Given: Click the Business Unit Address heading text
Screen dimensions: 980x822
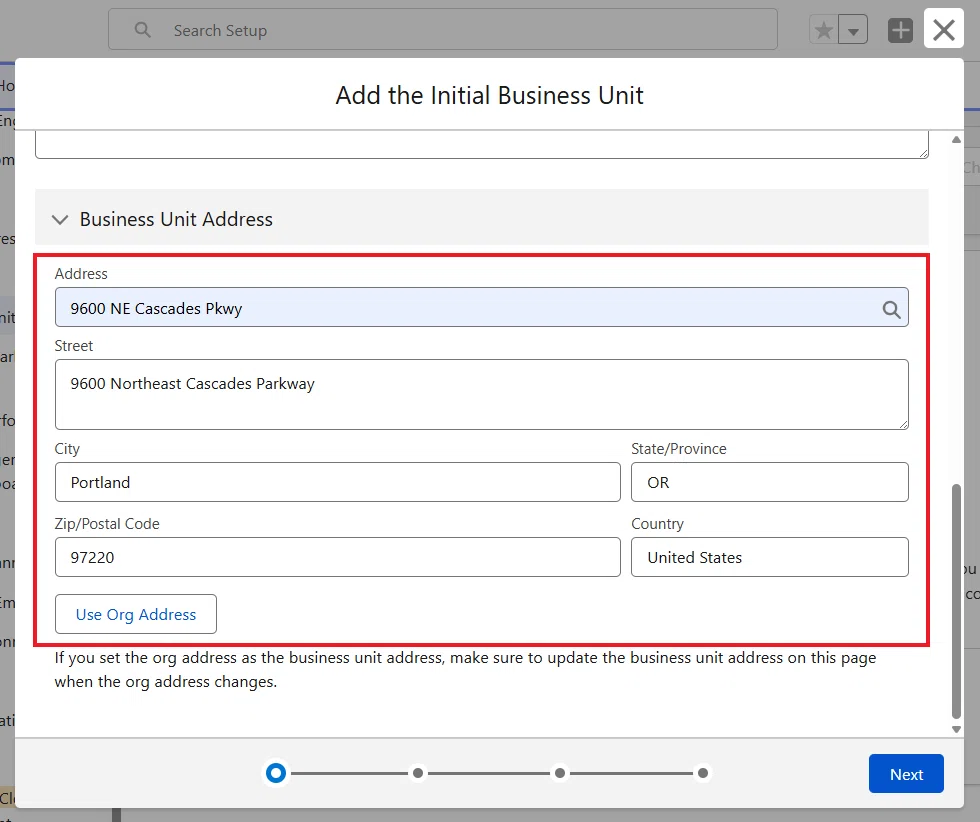Looking at the screenshot, I should click(x=176, y=219).
